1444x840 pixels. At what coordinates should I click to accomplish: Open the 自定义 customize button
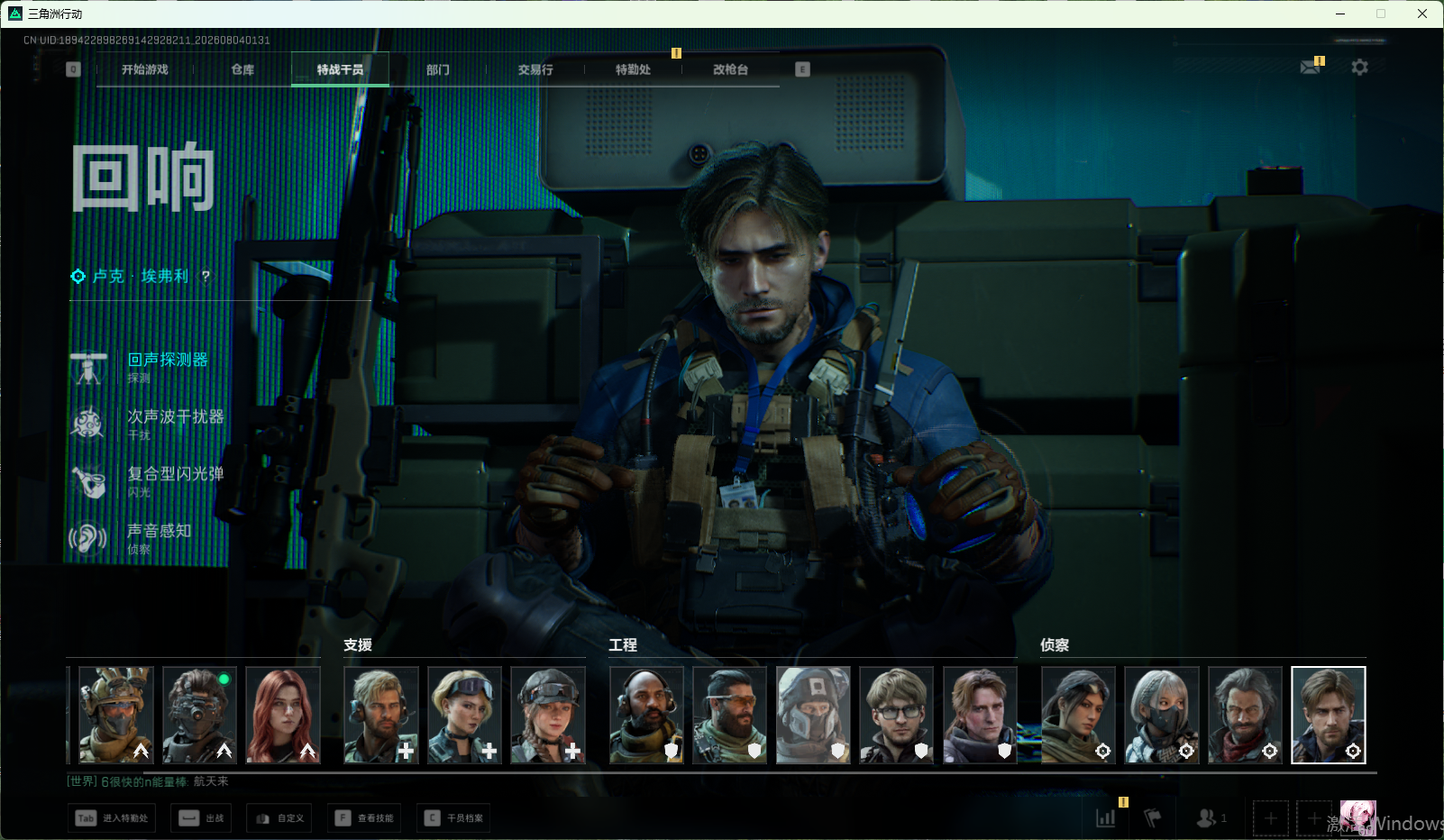point(279,818)
